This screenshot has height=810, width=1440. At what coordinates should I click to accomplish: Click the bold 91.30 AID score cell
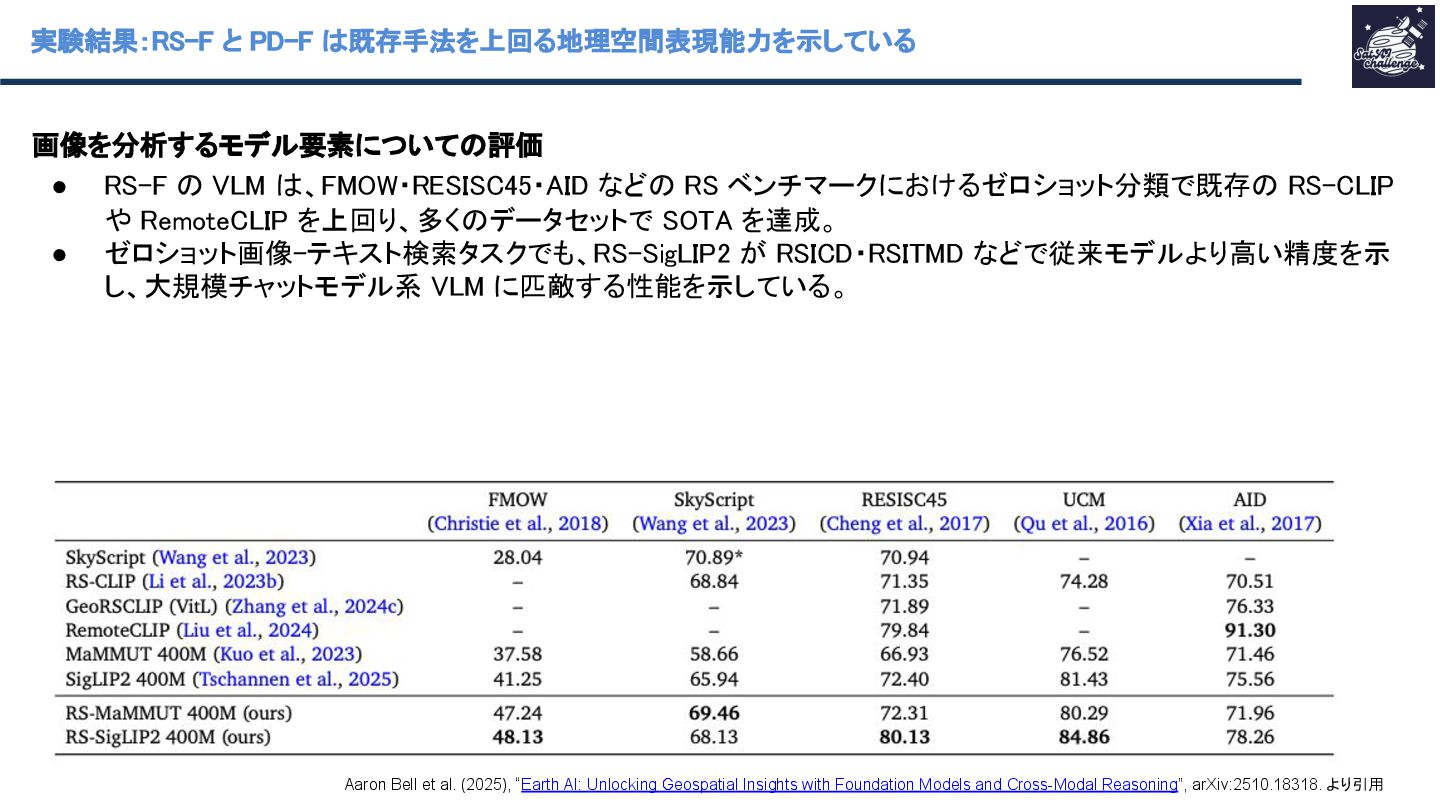pos(1249,631)
